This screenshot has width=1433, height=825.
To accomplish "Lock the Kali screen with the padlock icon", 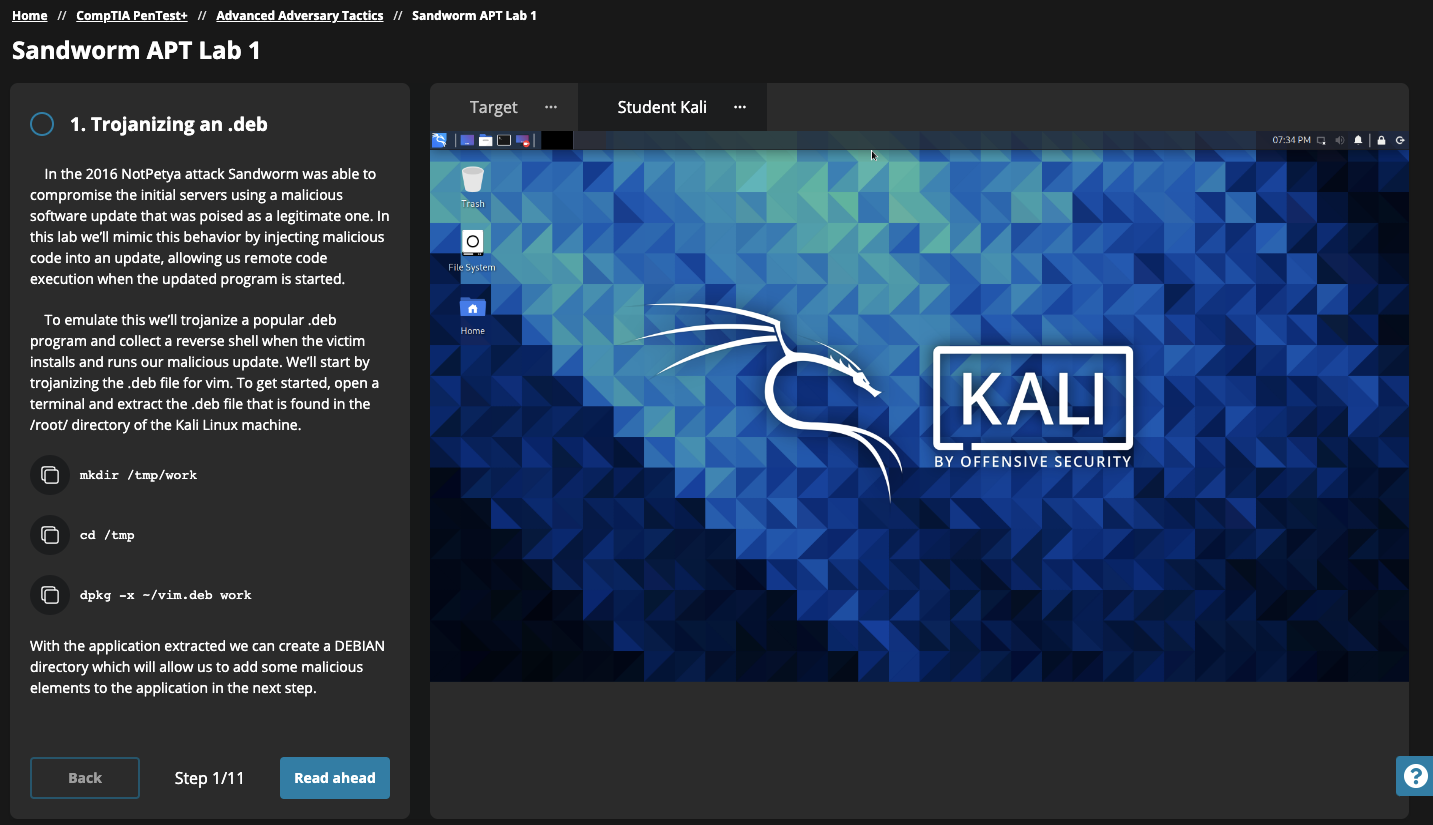I will pos(1381,140).
